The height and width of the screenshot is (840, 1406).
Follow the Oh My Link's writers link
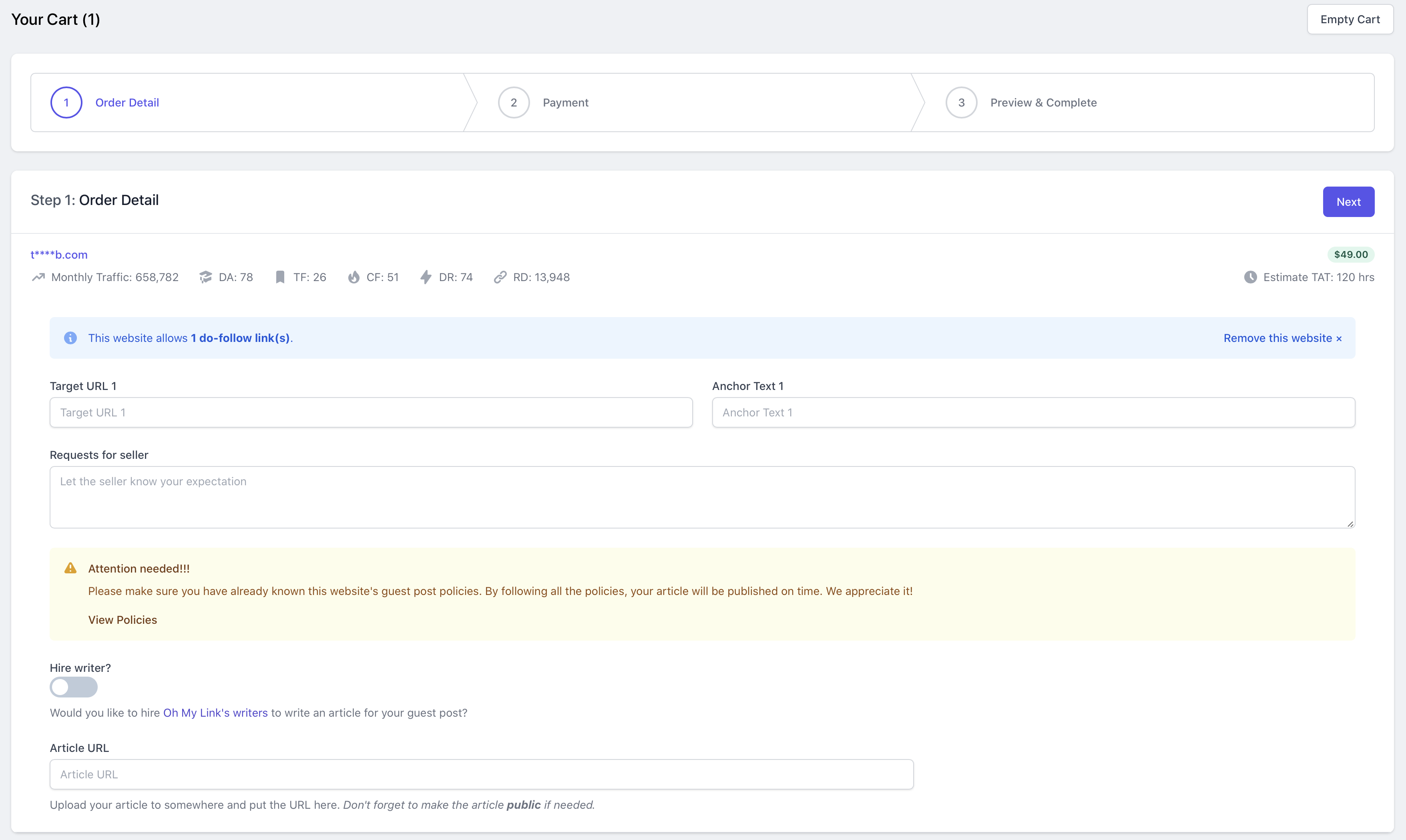point(215,713)
